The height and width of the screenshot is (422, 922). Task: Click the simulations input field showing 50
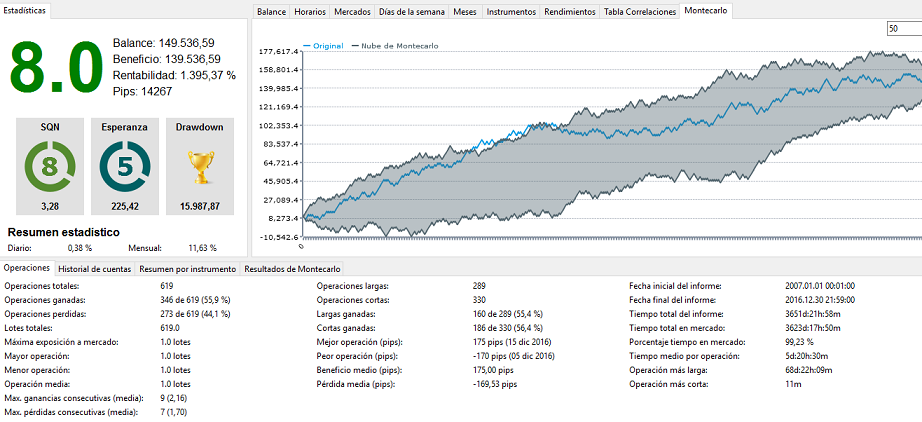pos(902,29)
